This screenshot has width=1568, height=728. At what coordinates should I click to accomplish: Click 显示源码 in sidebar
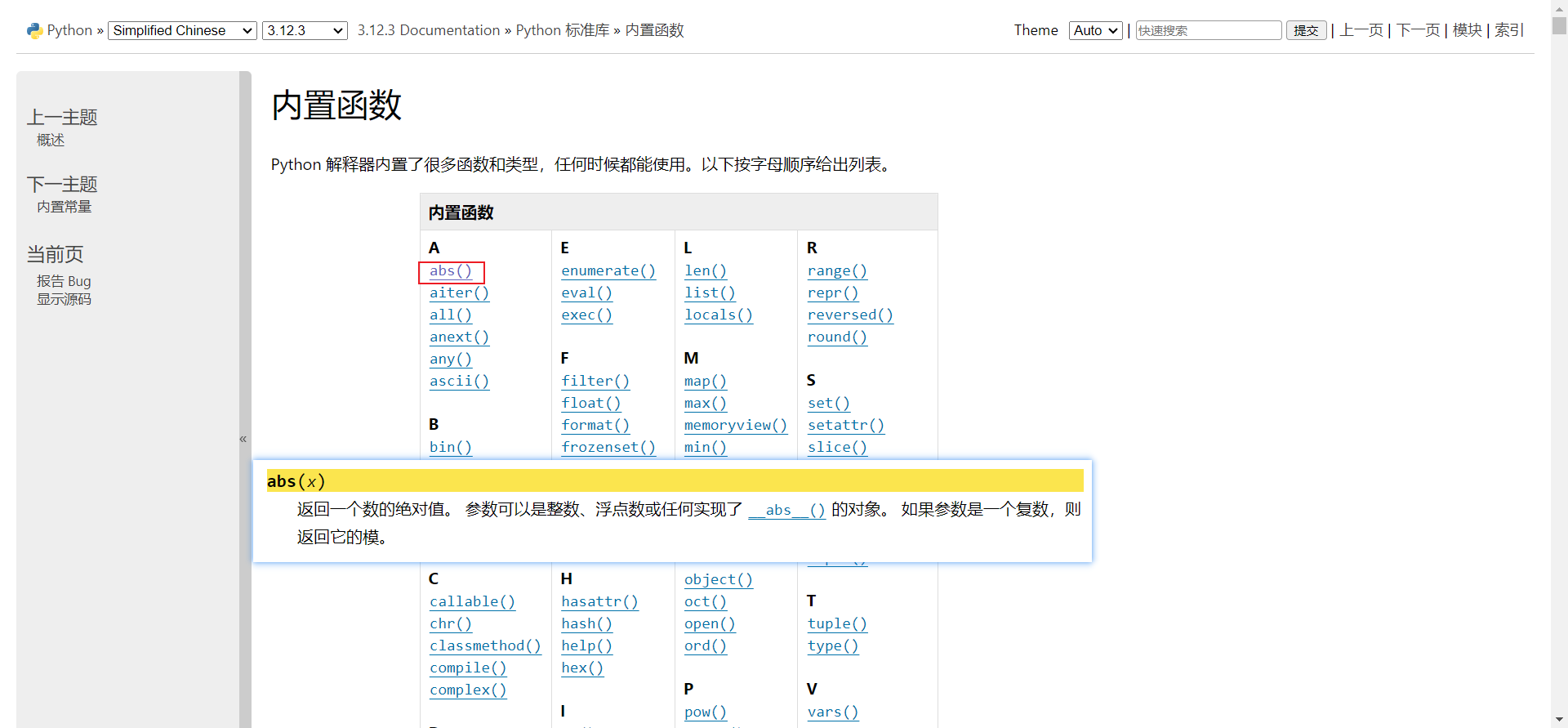(64, 299)
